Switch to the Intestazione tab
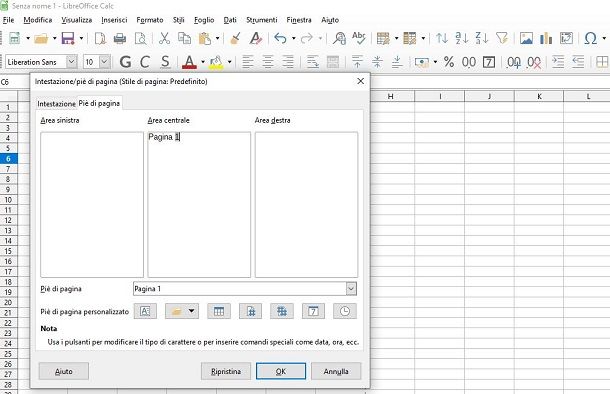The height and width of the screenshot is (394, 610). [x=56, y=104]
